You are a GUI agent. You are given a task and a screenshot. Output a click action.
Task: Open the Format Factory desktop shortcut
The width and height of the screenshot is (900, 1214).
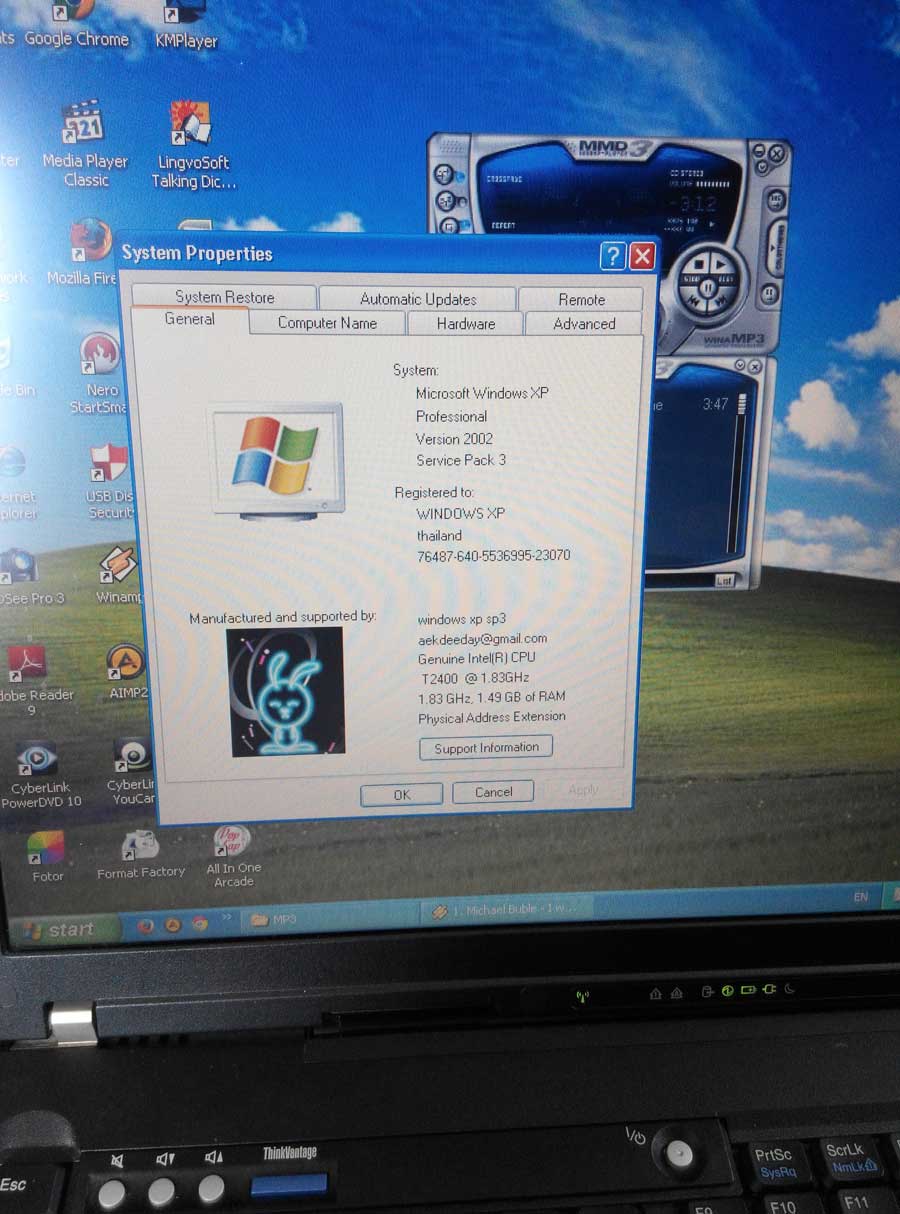[x=141, y=855]
